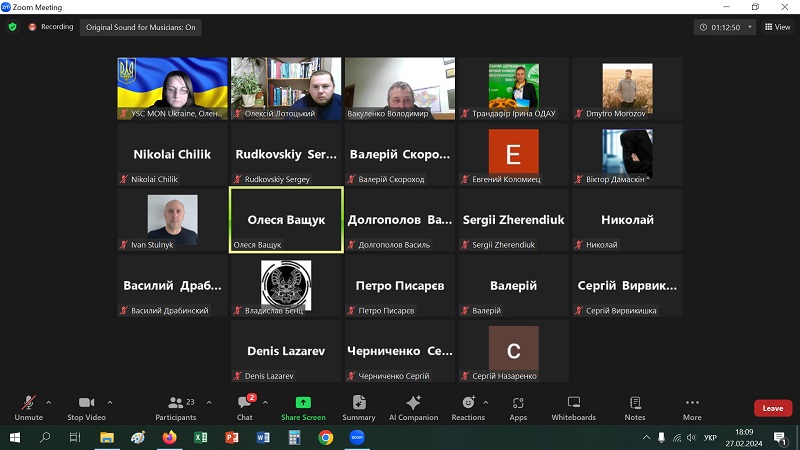Open the Participants list
This screenshot has width=800, height=450.
[175, 406]
